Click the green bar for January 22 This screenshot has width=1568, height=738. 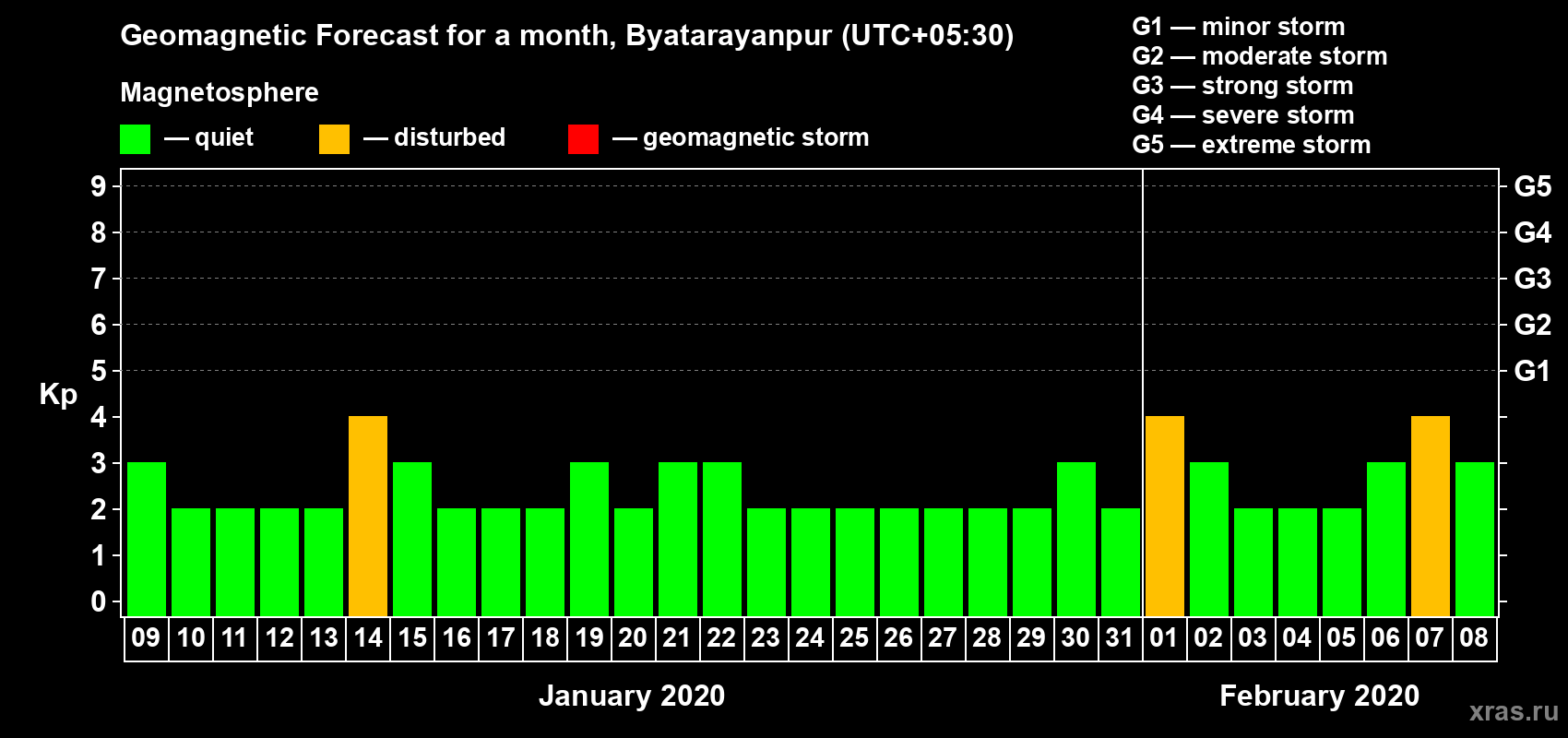pyautogui.click(x=722, y=540)
